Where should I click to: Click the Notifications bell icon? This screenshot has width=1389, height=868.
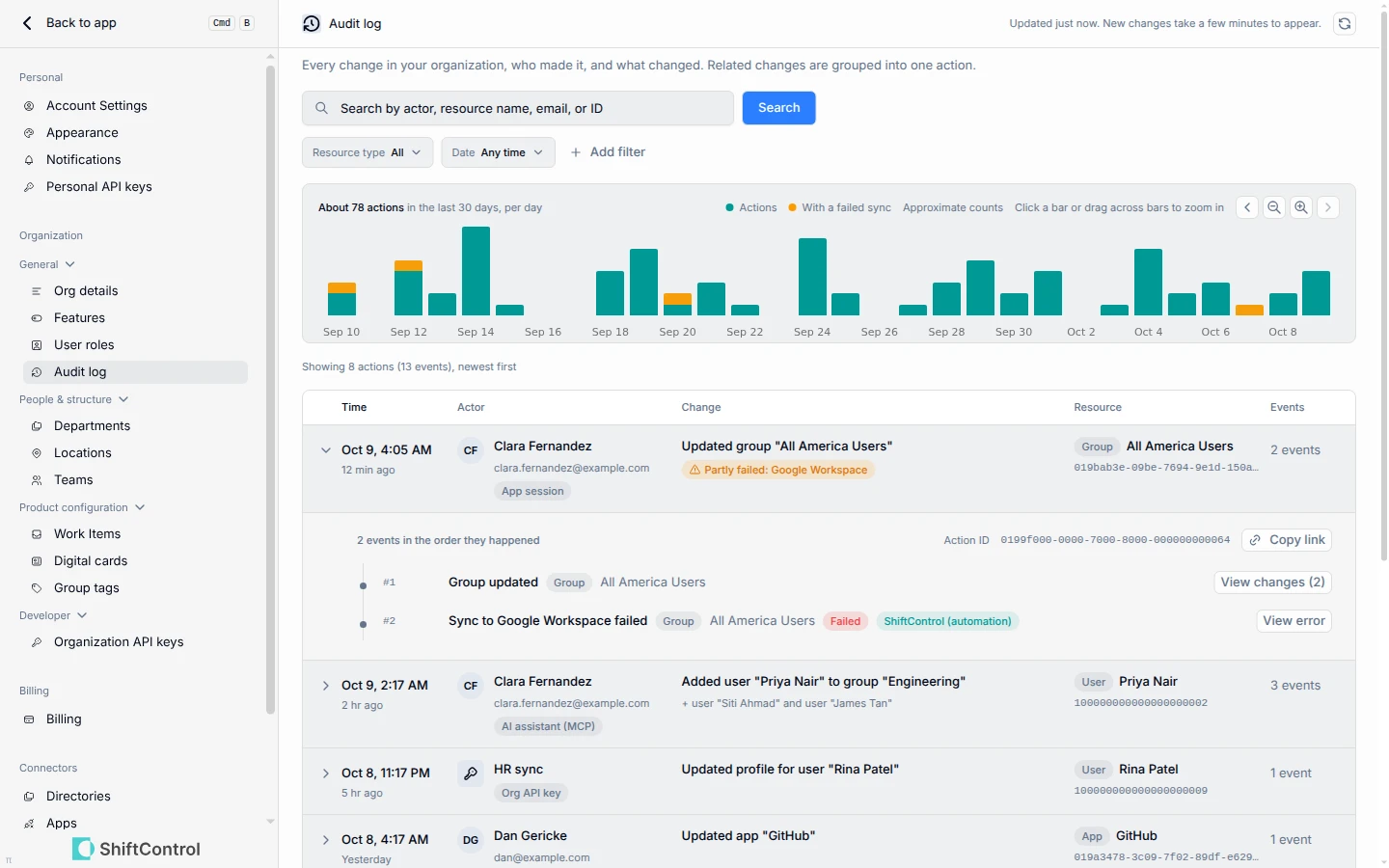pos(29,160)
